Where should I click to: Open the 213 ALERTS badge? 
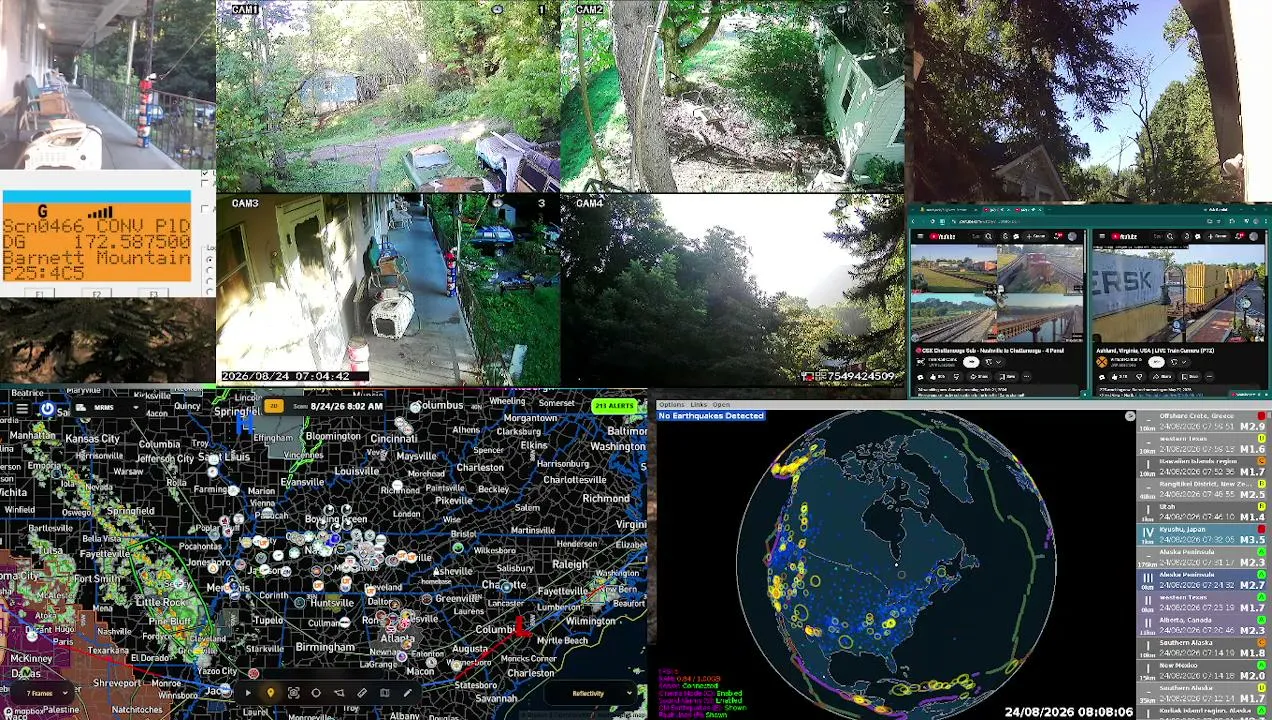[x=614, y=406]
